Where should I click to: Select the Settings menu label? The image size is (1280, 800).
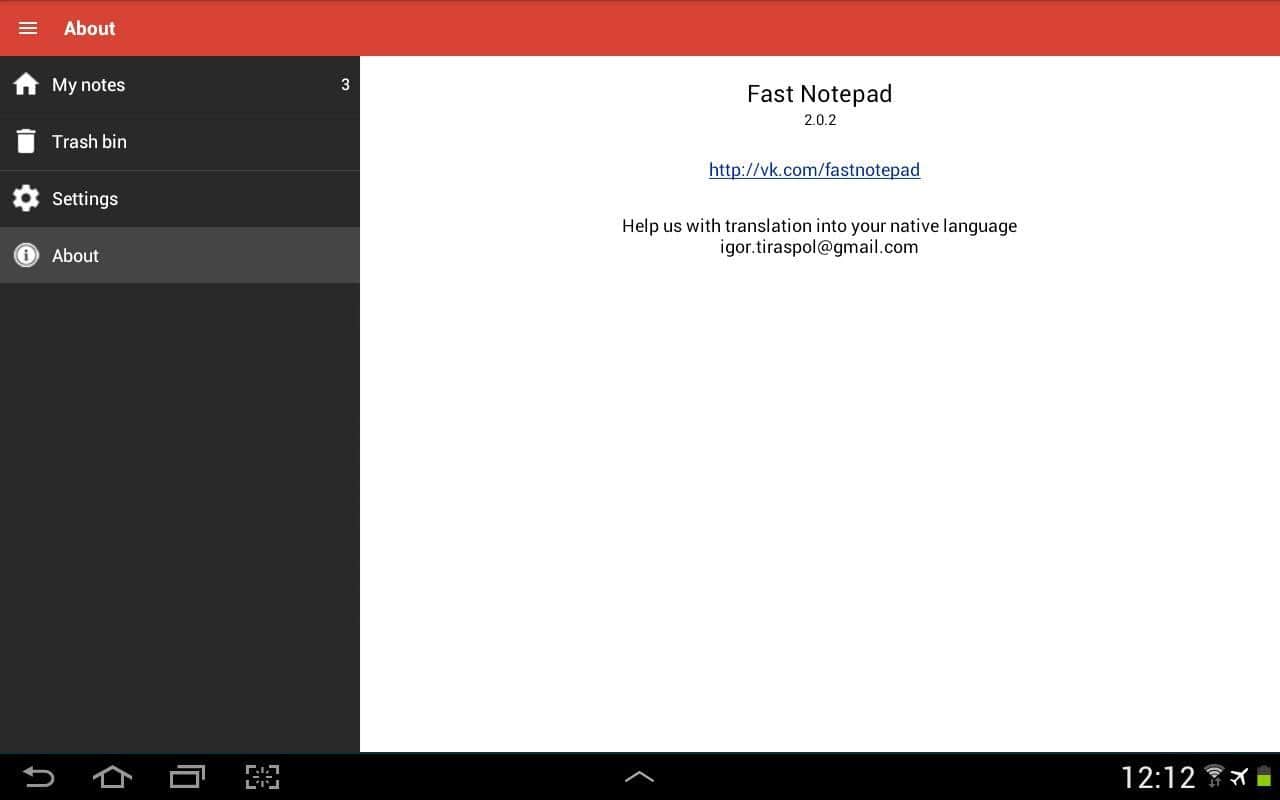85,199
